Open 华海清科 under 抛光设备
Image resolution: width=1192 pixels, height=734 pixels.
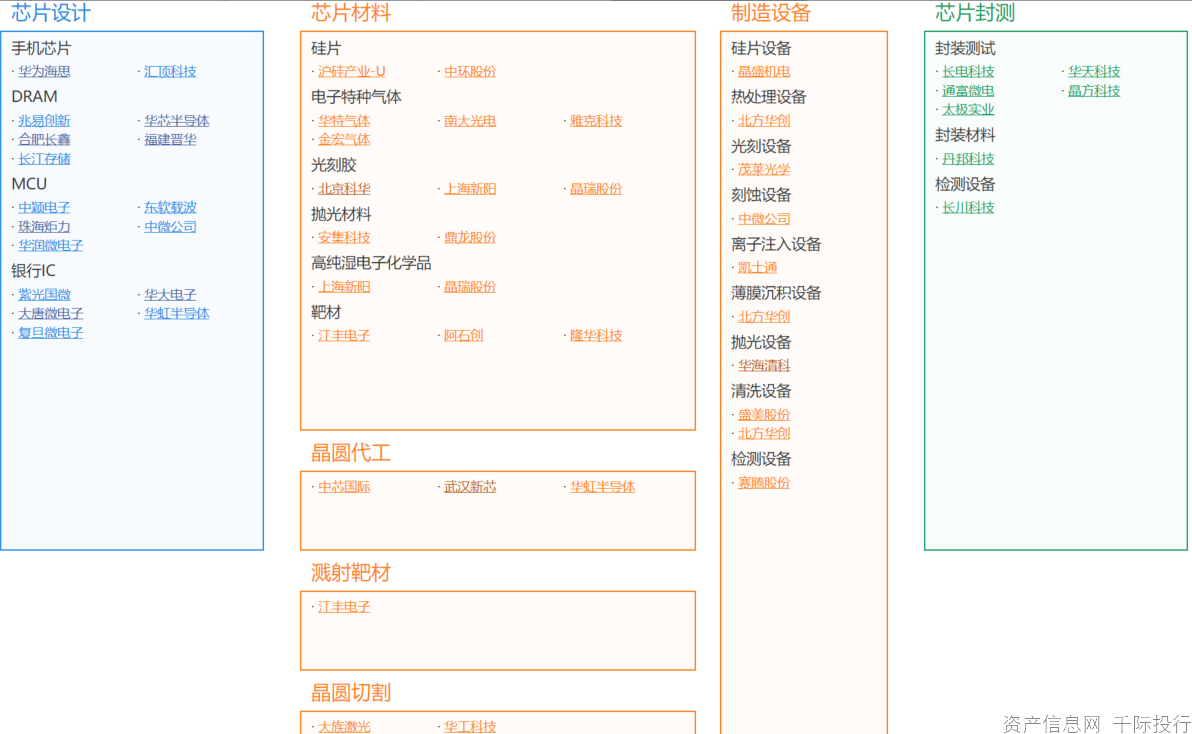(x=764, y=365)
